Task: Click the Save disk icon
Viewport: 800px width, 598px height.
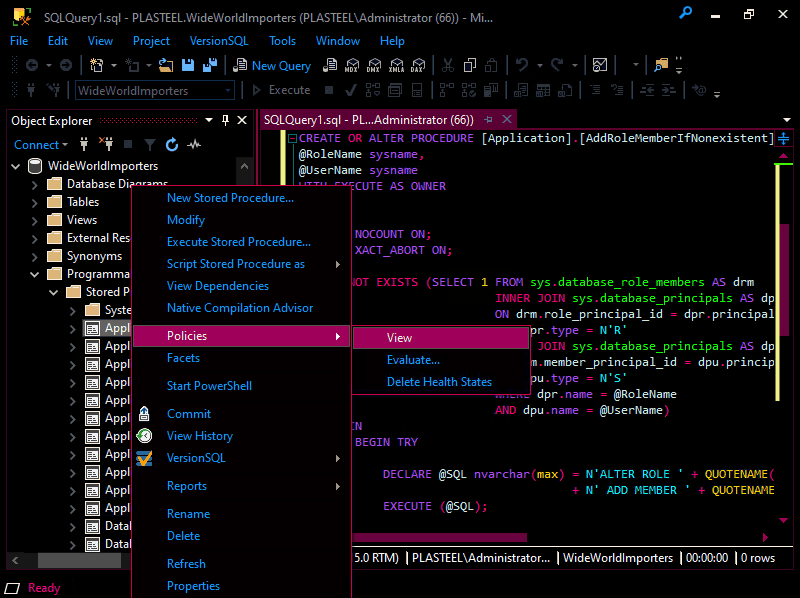Action: [188, 65]
